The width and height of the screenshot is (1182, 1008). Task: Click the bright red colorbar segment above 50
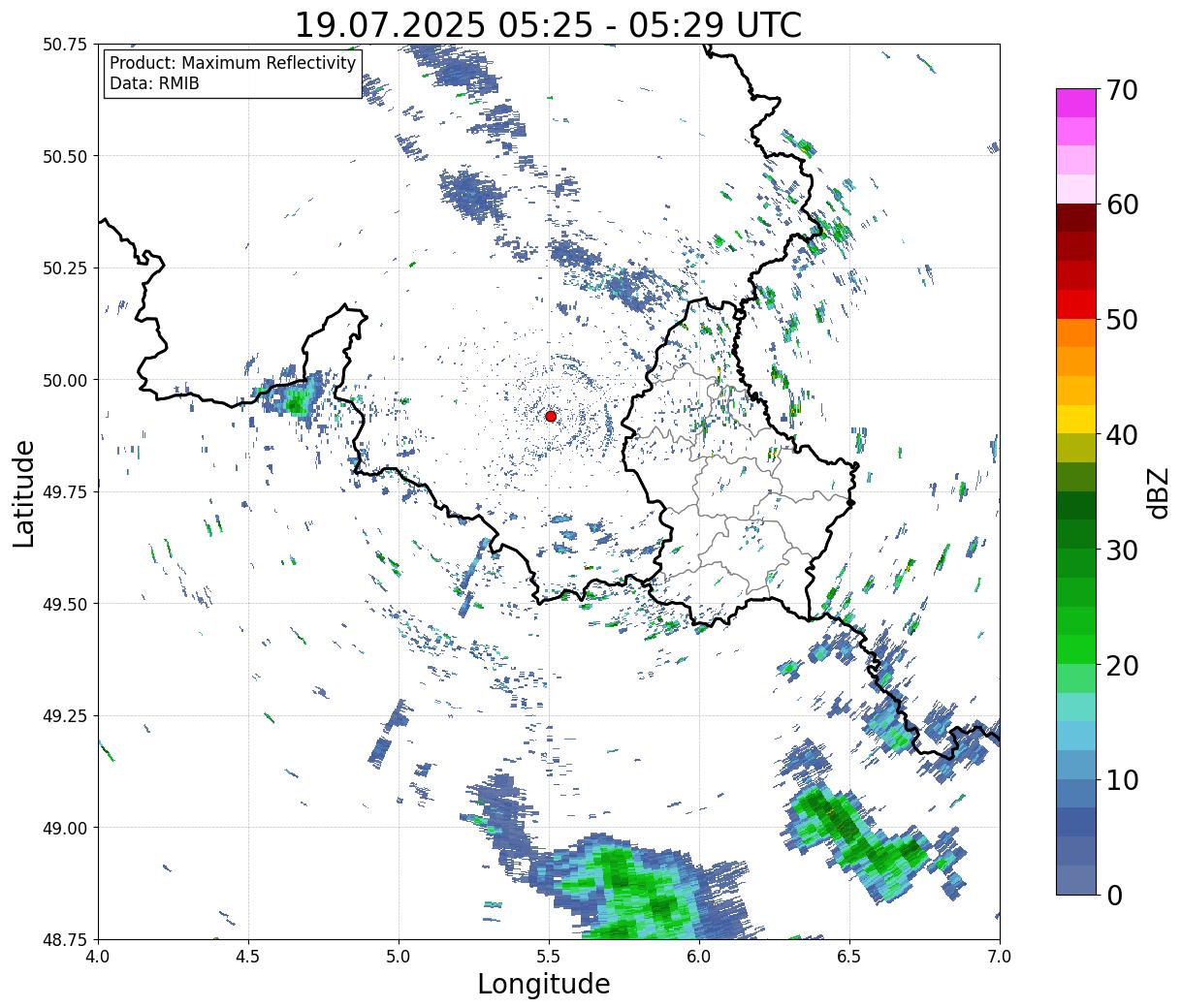point(1076,304)
